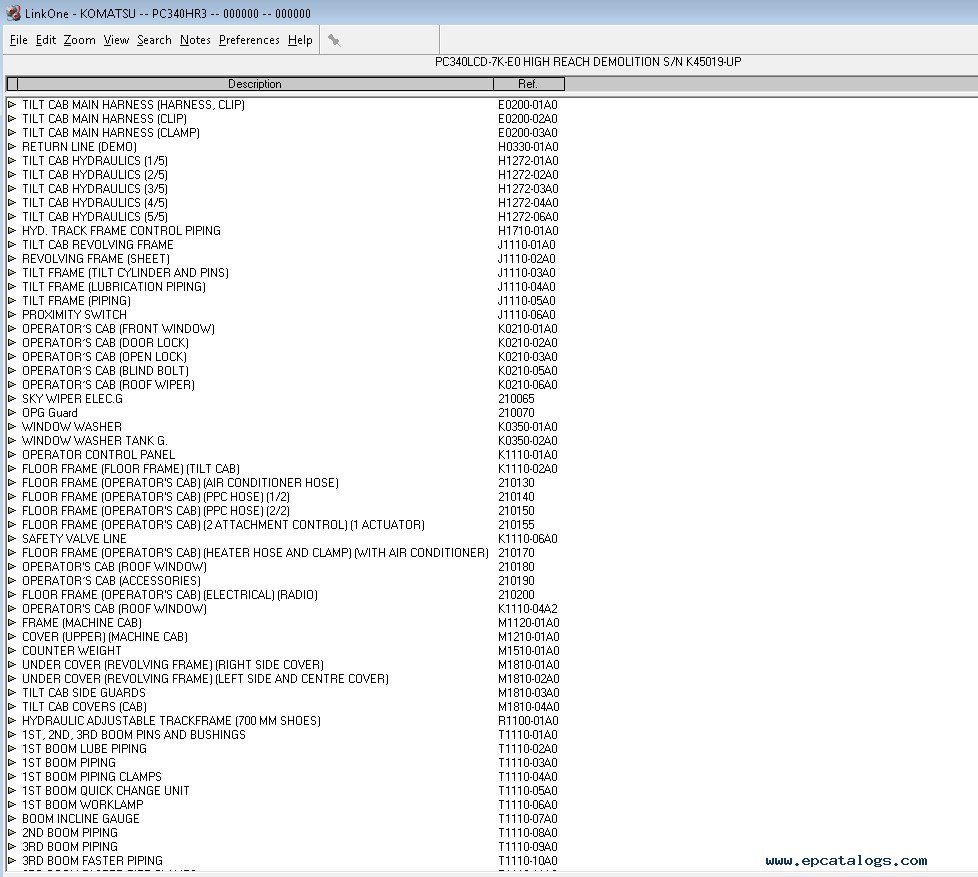Select OPERATOR'S CAB (BLIND BOLT) entry
The width and height of the screenshot is (978, 877).
pyautogui.click(x=105, y=371)
